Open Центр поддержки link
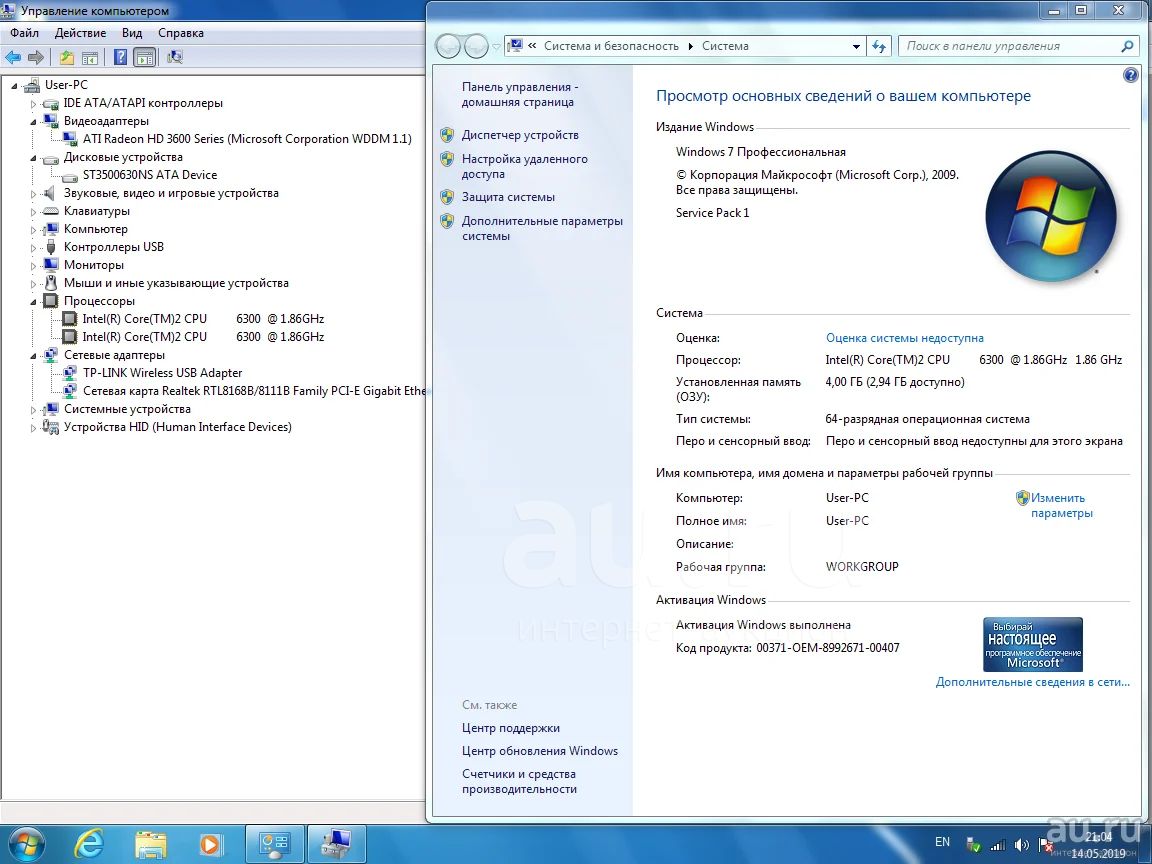This screenshot has width=1152, height=864. 511,728
